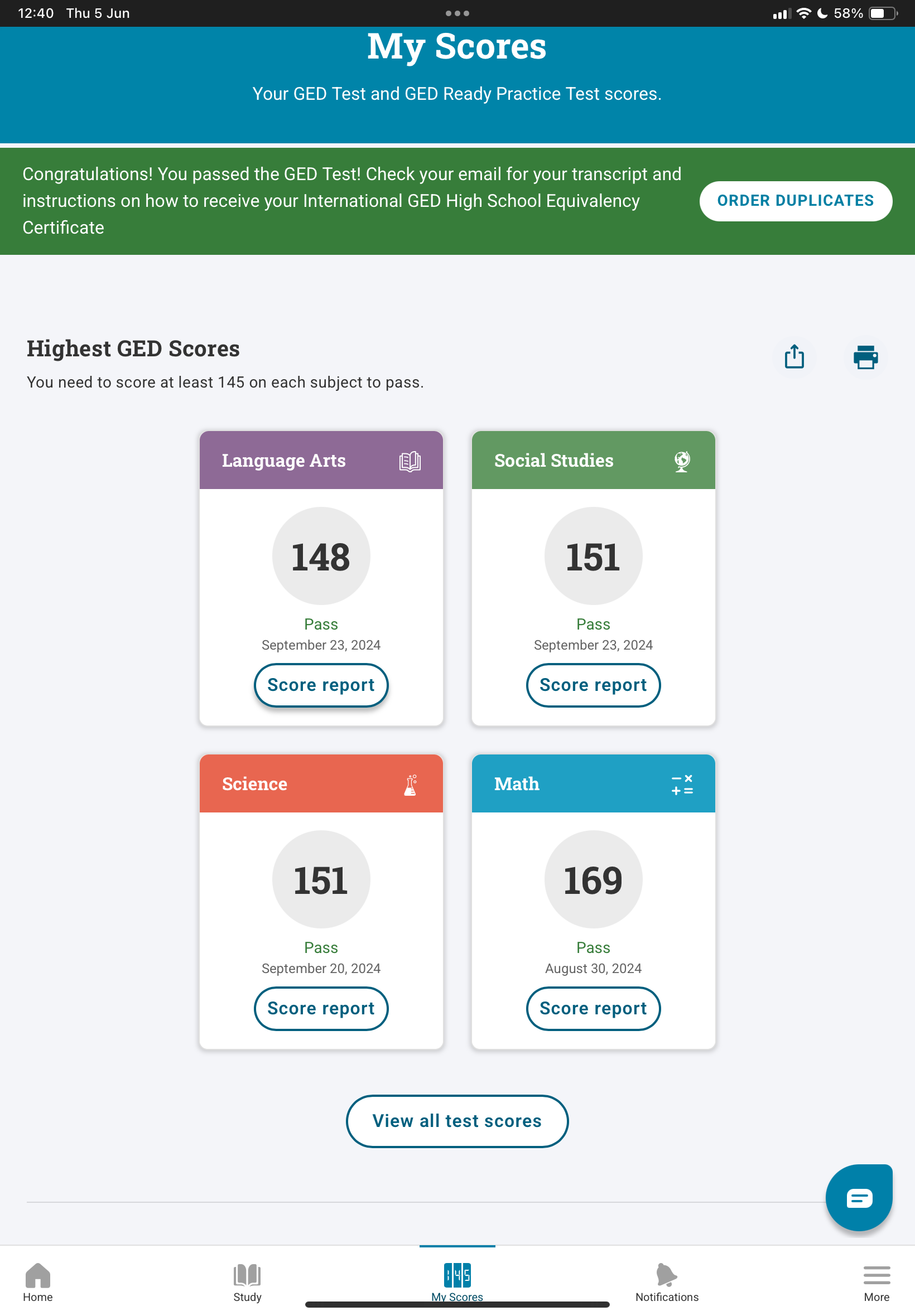Screen dimensions: 915x1316
Task: Open the More menu tab
Action: (x=876, y=1282)
